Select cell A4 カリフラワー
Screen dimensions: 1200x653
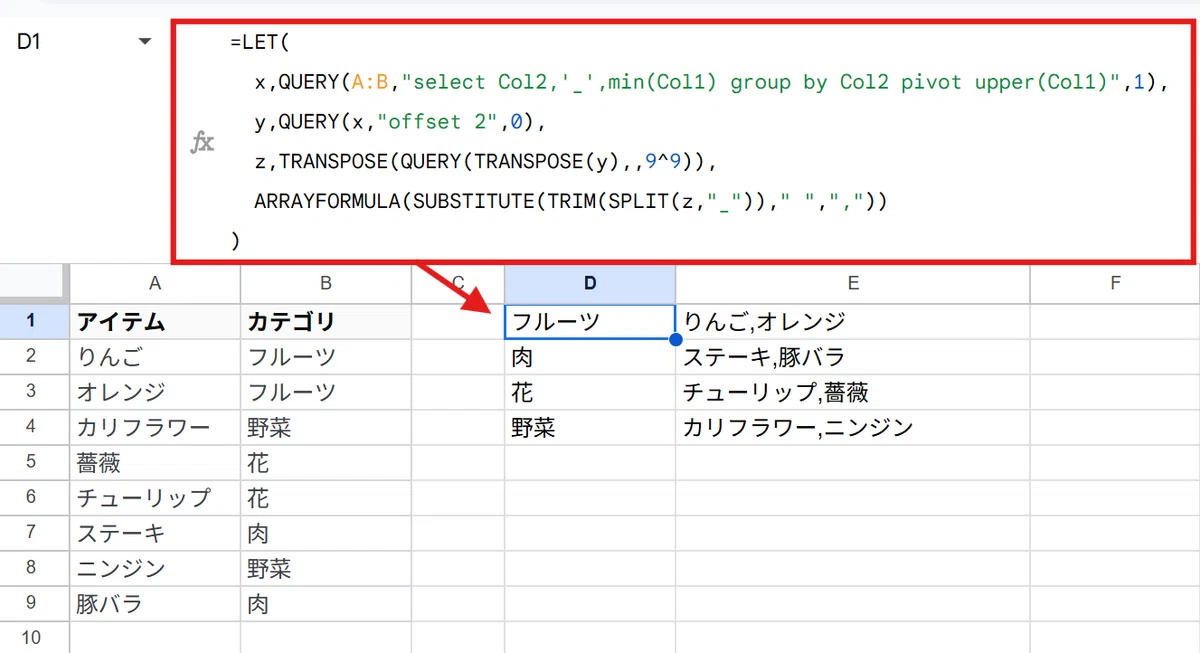click(155, 428)
